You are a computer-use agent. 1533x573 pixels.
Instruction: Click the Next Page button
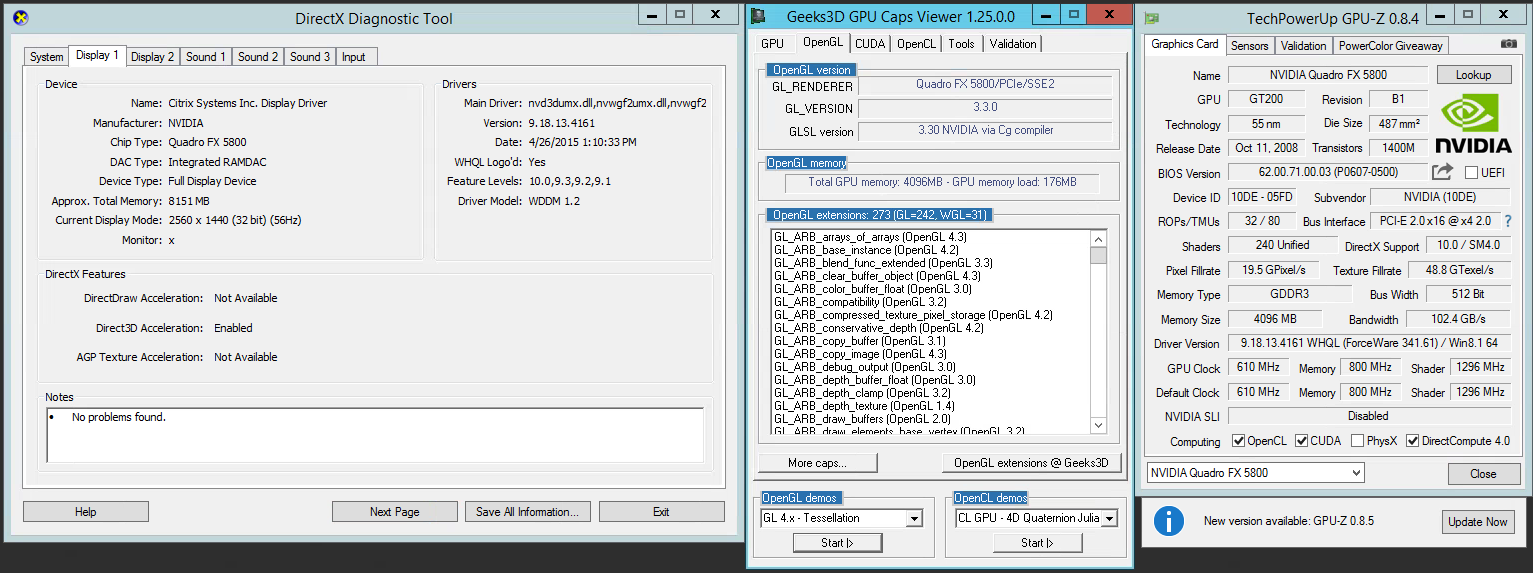(395, 511)
